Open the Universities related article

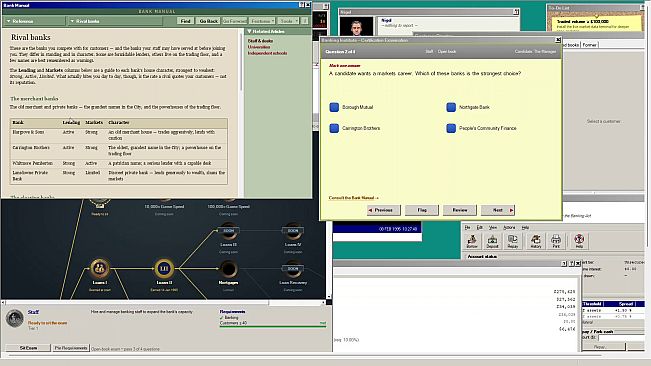tap(259, 47)
